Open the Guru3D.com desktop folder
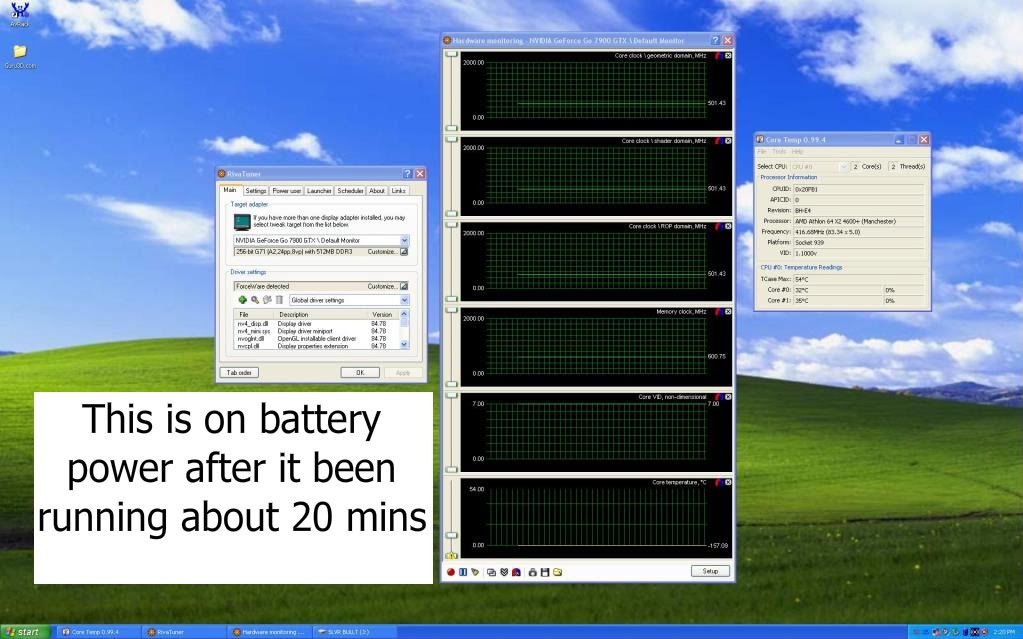 coord(20,55)
